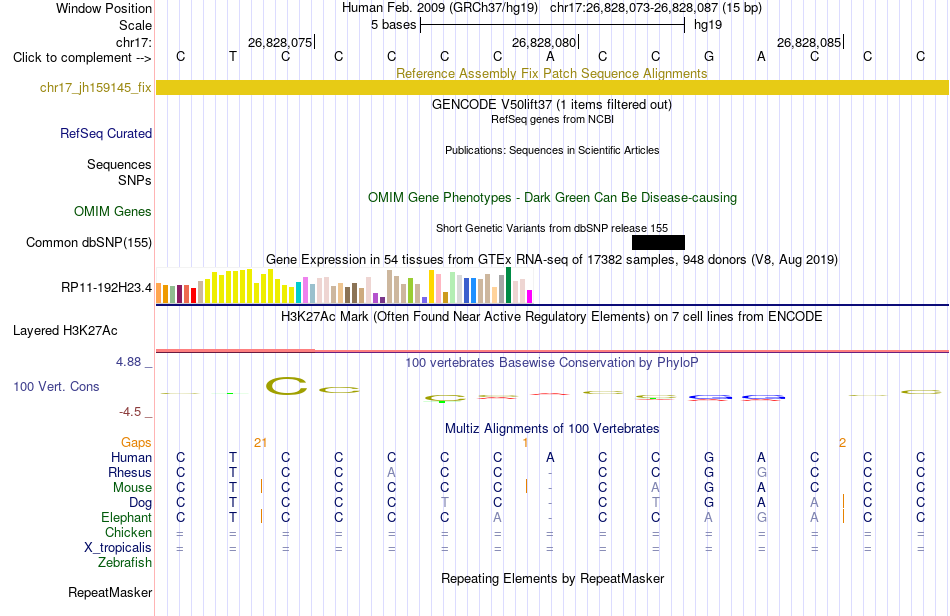Image resolution: width=950 pixels, height=616 pixels.
Task: Open the RP11-192H23.4 GTEx label
Action: 106,287
